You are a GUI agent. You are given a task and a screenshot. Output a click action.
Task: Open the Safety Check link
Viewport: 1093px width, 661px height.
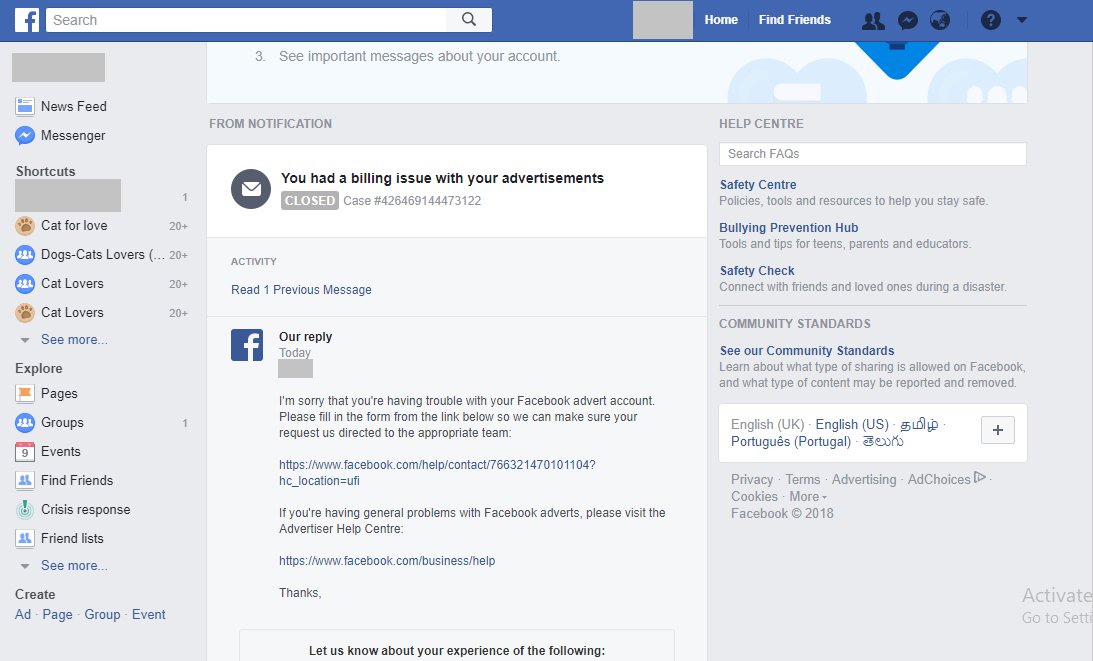(x=756, y=271)
